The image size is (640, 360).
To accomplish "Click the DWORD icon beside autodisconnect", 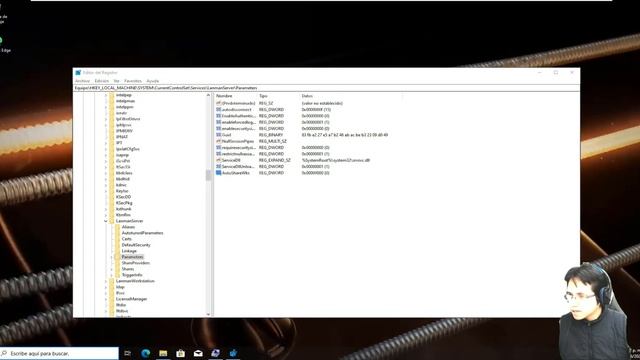I will pyautogui.click(x=218, y=109).
